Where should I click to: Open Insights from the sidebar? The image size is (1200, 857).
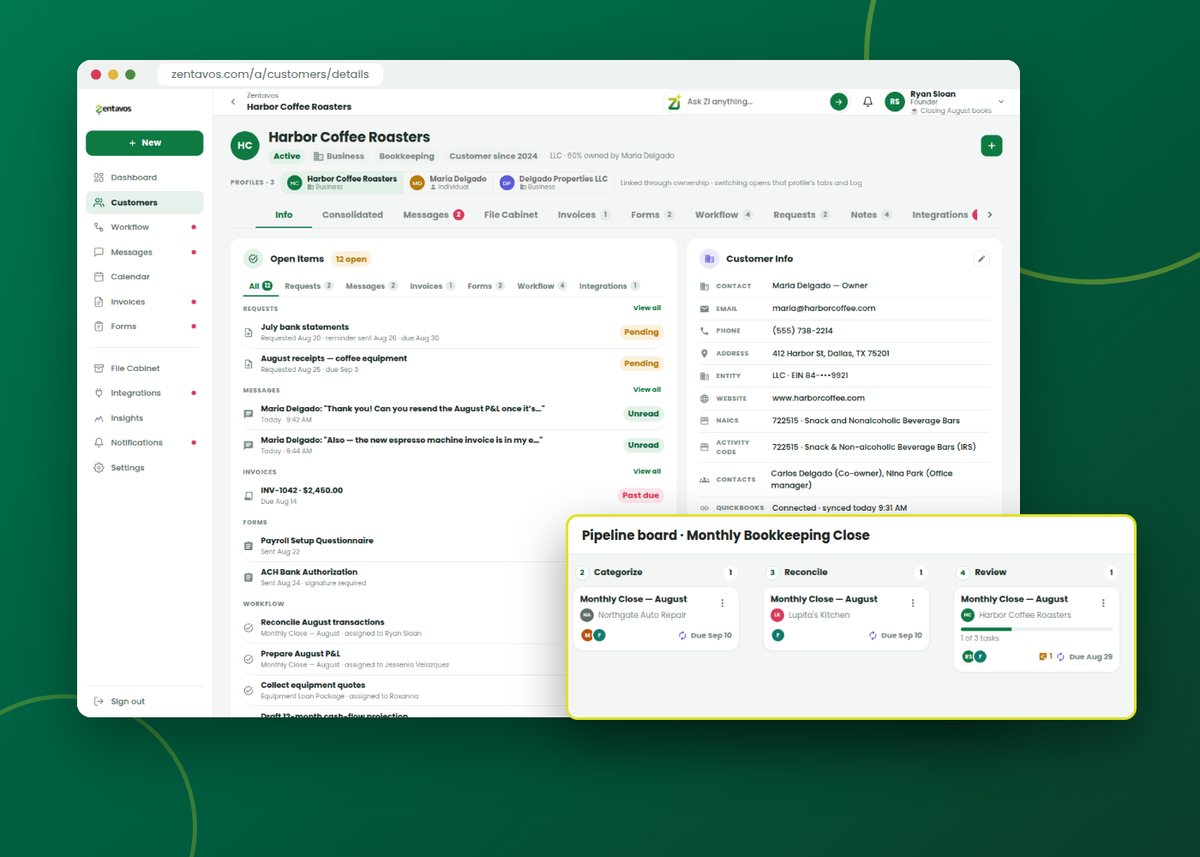click(144, 419)
